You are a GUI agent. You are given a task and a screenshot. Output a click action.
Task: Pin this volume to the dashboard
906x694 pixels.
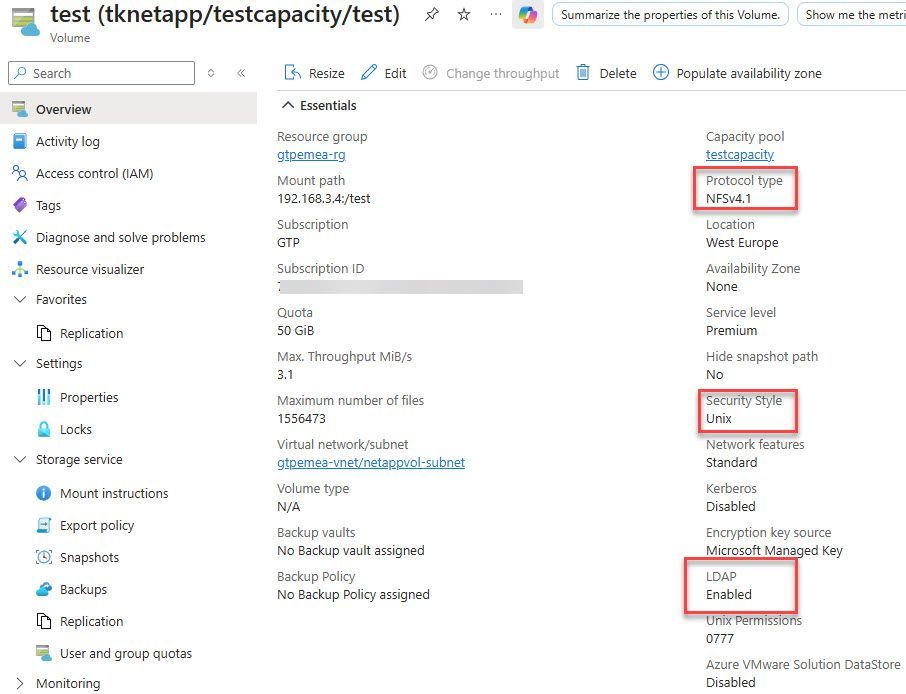(x=431, y=15)
